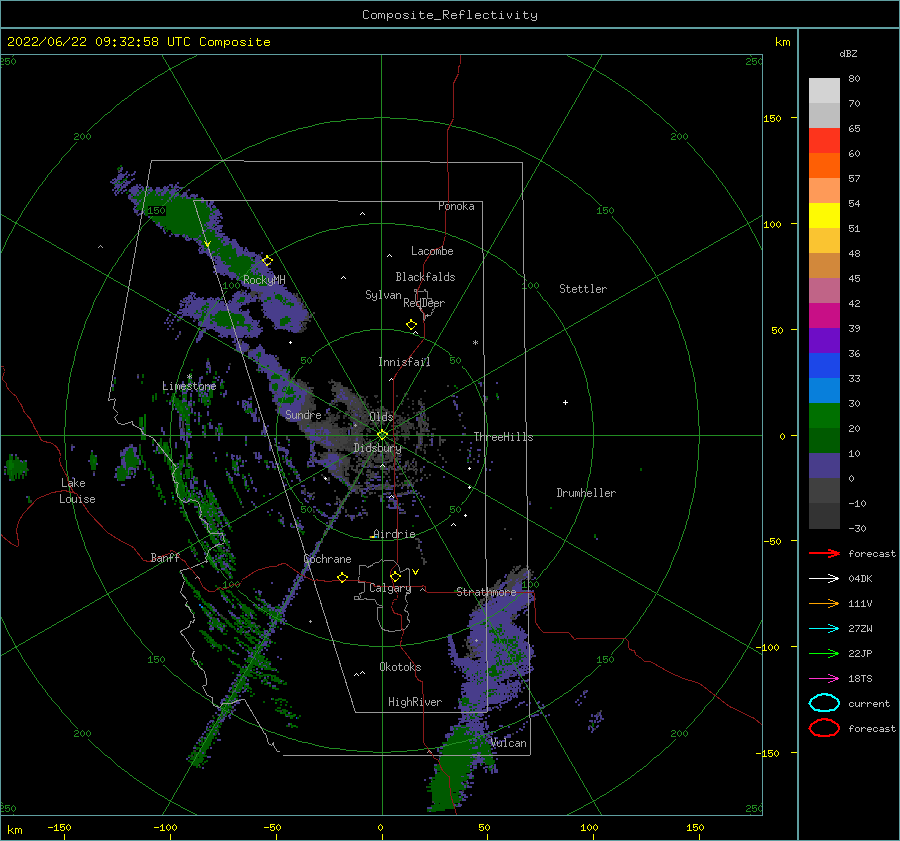Select the blue 36 dBZ color swatch
Viewport: 900px width, 841px height.
click(824, 366)
